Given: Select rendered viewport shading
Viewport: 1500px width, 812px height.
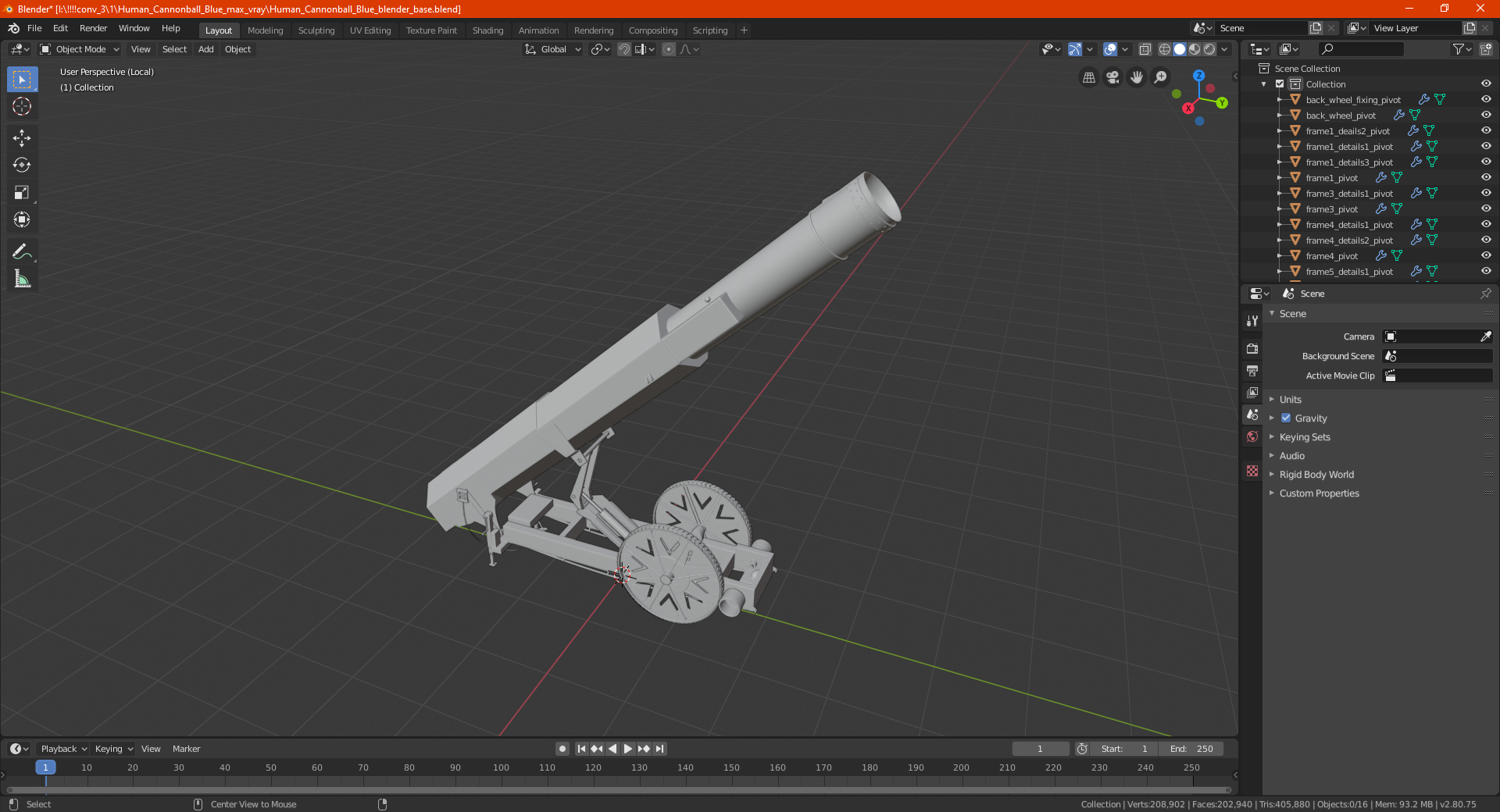Looking at the screenshot, I should pos(1209,49).
